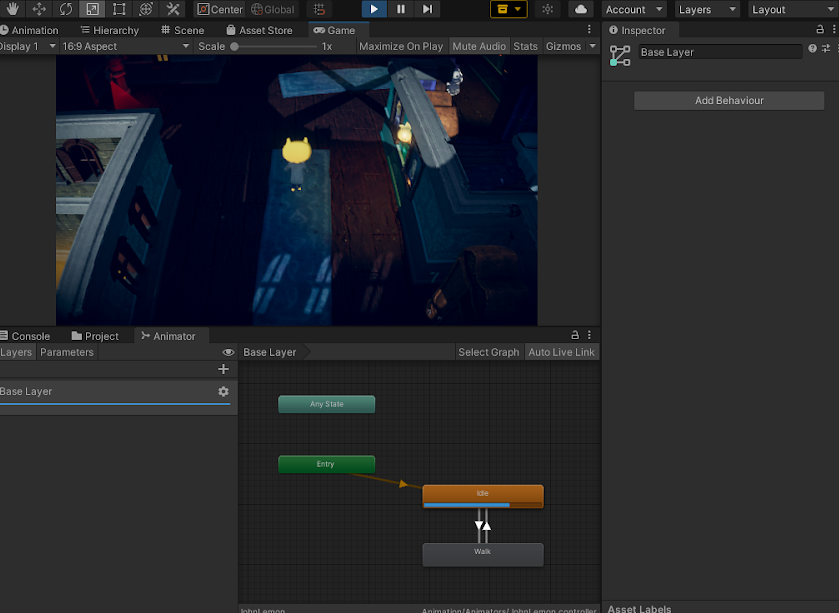Toggle the Animator eye visibility icon
The width and height of the screenshot is (839, 613).
228,352
